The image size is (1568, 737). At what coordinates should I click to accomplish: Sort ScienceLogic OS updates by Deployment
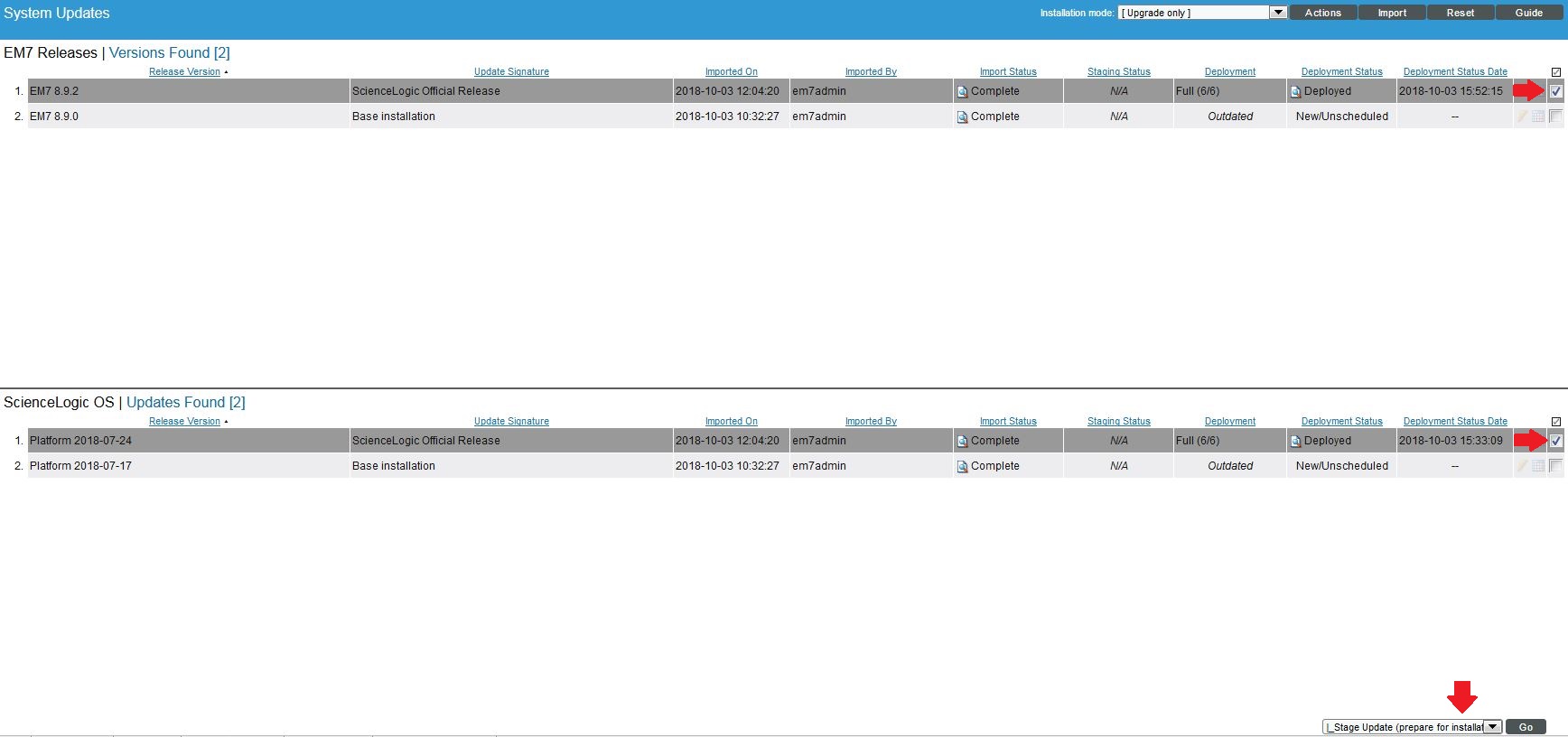pos(1229,422)
